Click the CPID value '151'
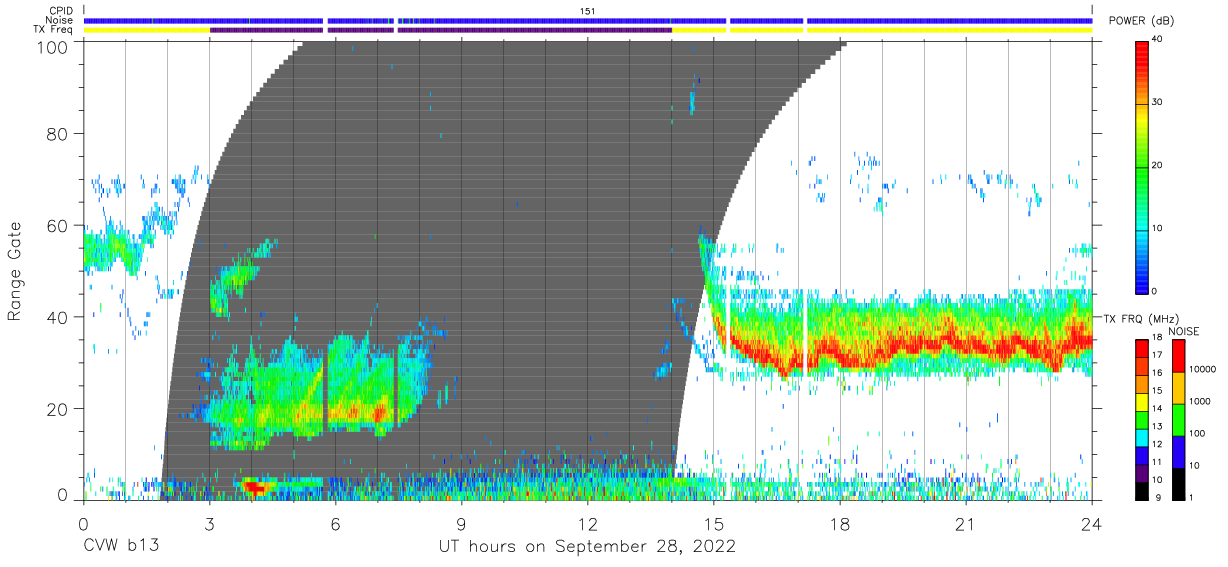Image resolution: width=1228 pixels, height=567 pixels. (588, 11)
